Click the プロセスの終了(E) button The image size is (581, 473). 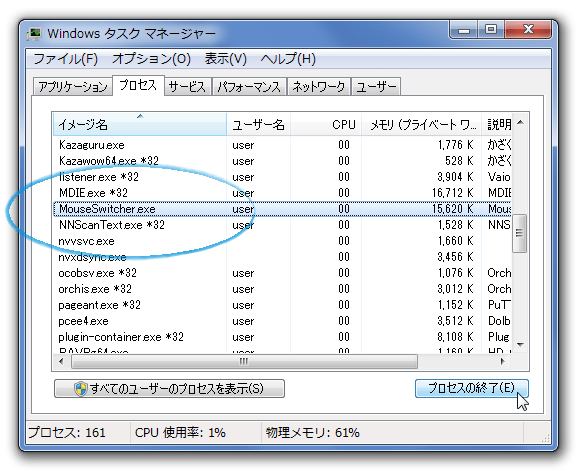click(x=472, y=388)
